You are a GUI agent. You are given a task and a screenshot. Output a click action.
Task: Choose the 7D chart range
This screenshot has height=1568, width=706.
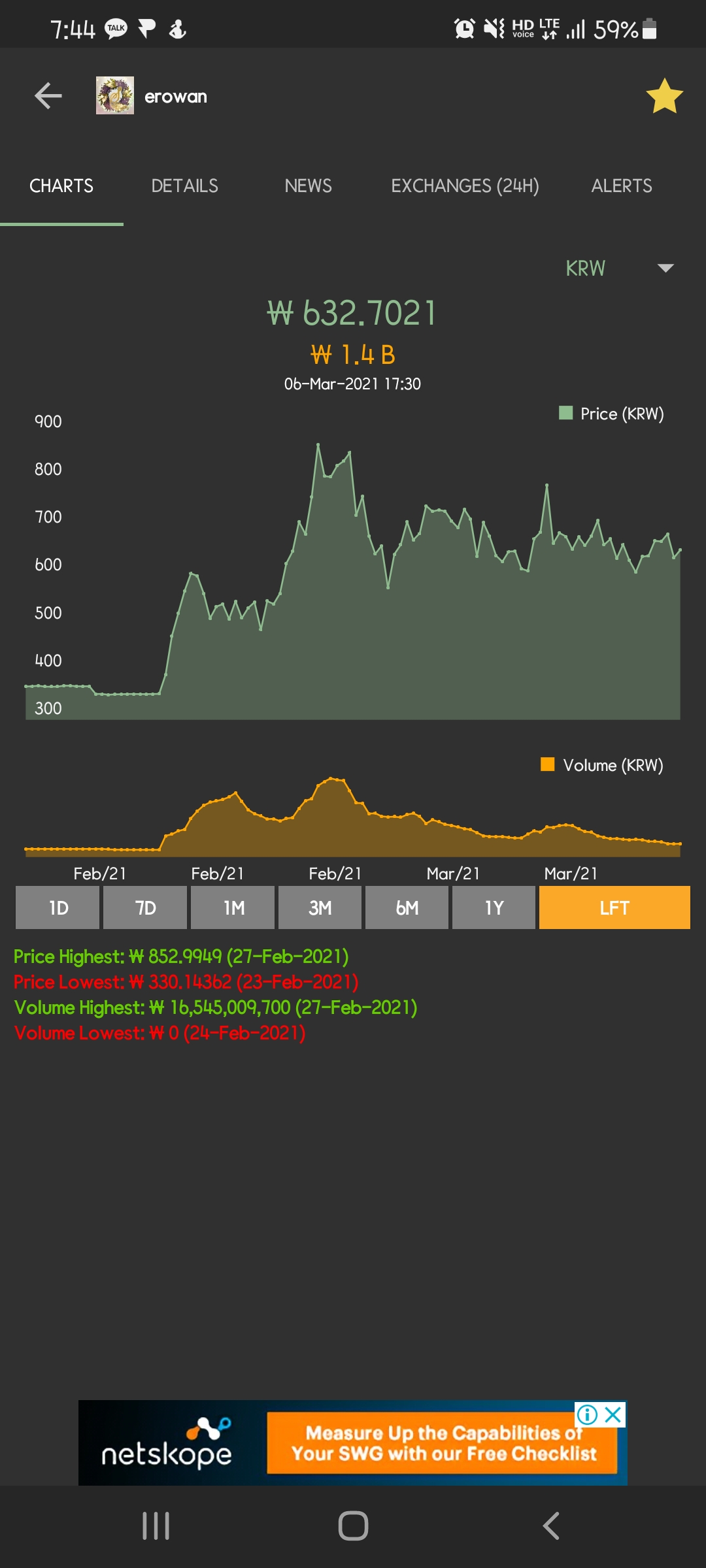tap(145, 907)
